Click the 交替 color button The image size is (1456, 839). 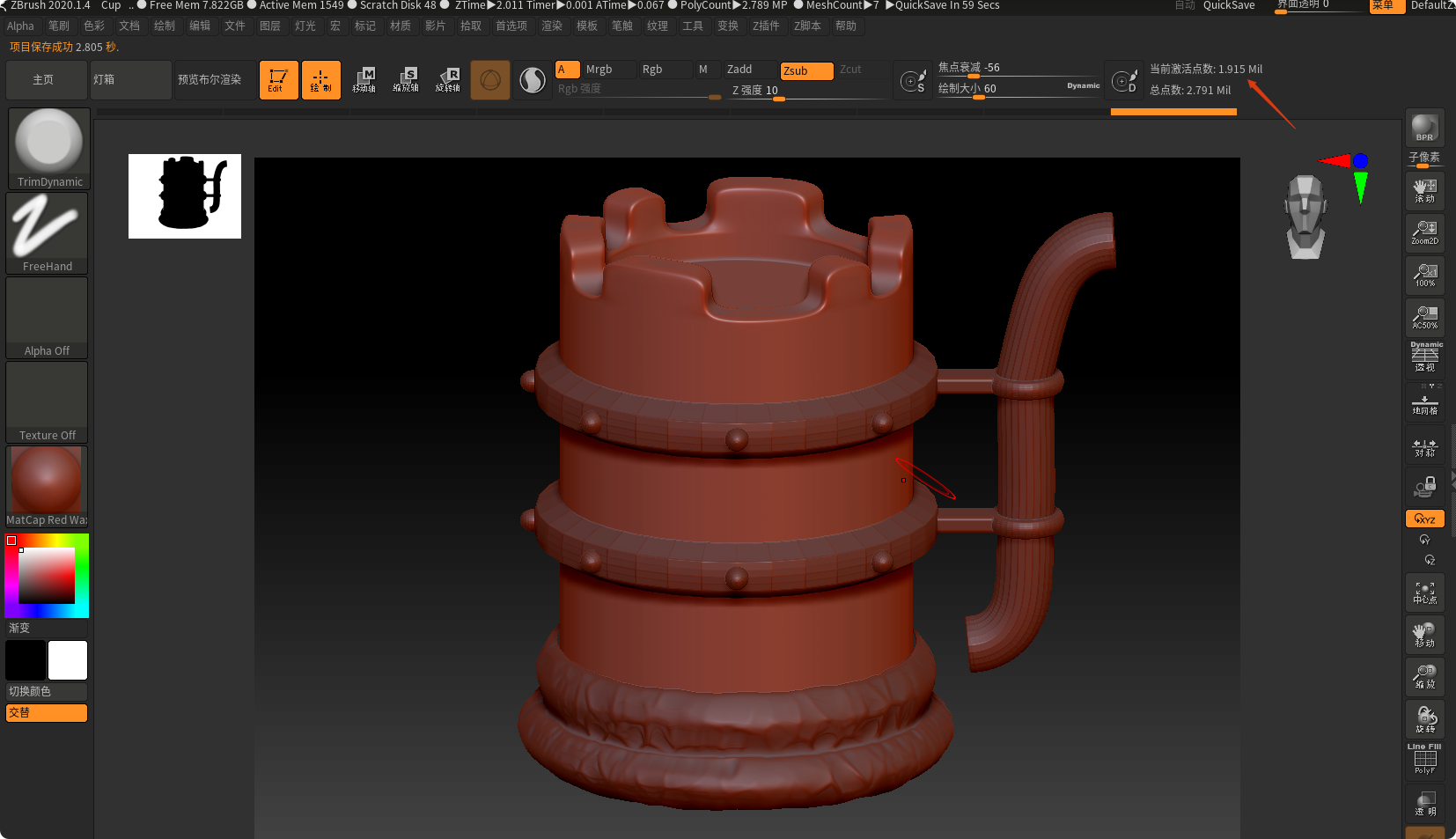coord(46,712)
